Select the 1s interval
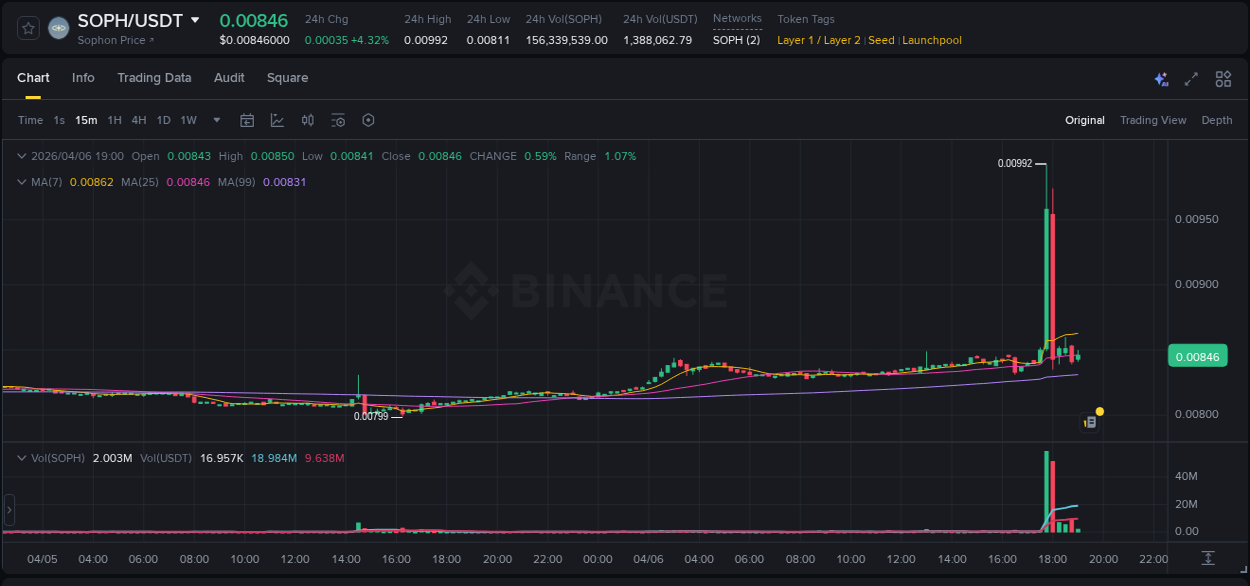Screen dimensions: 1250x586 tap(59, 120)
